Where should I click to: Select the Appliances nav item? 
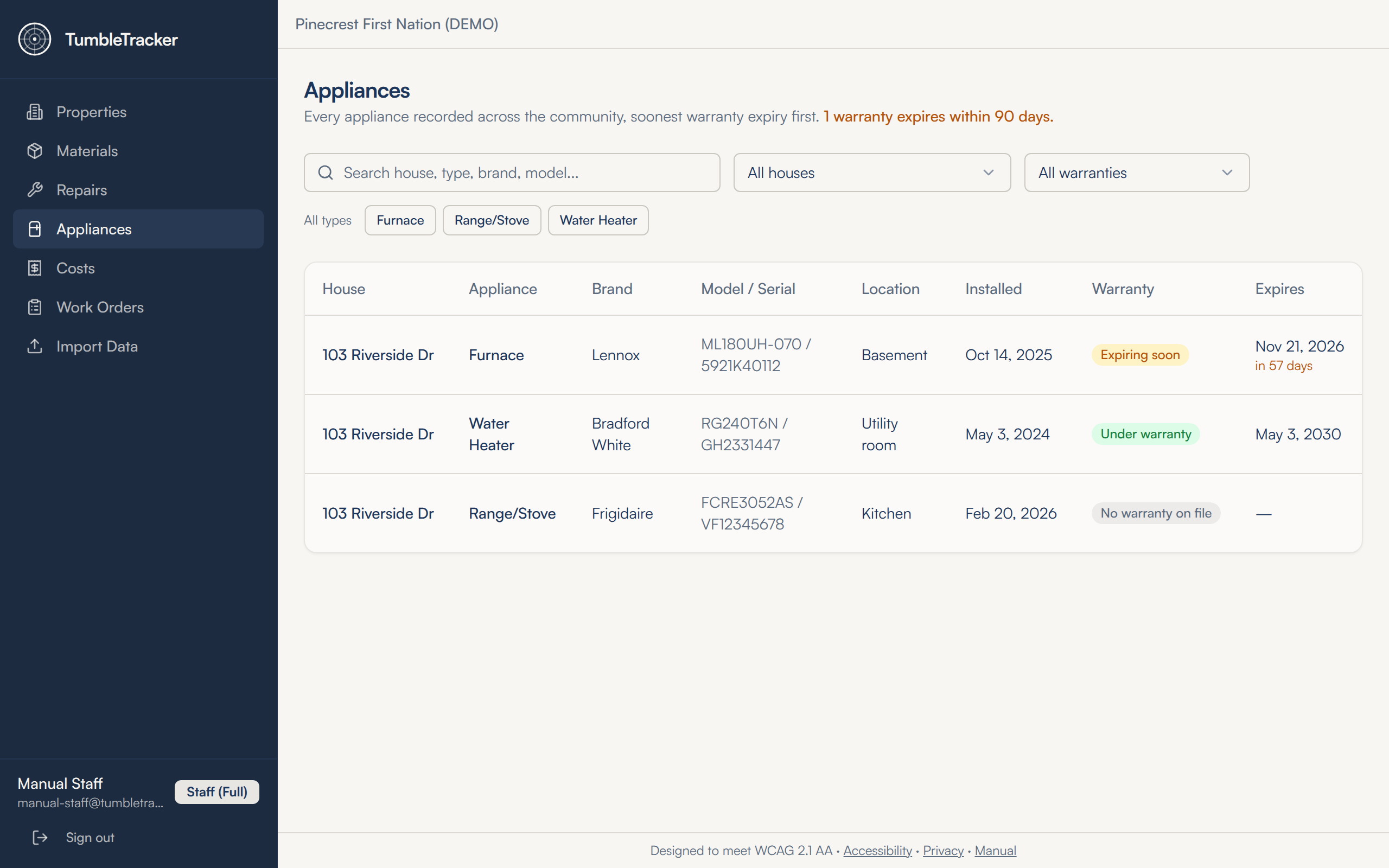(x=138, y=229)
